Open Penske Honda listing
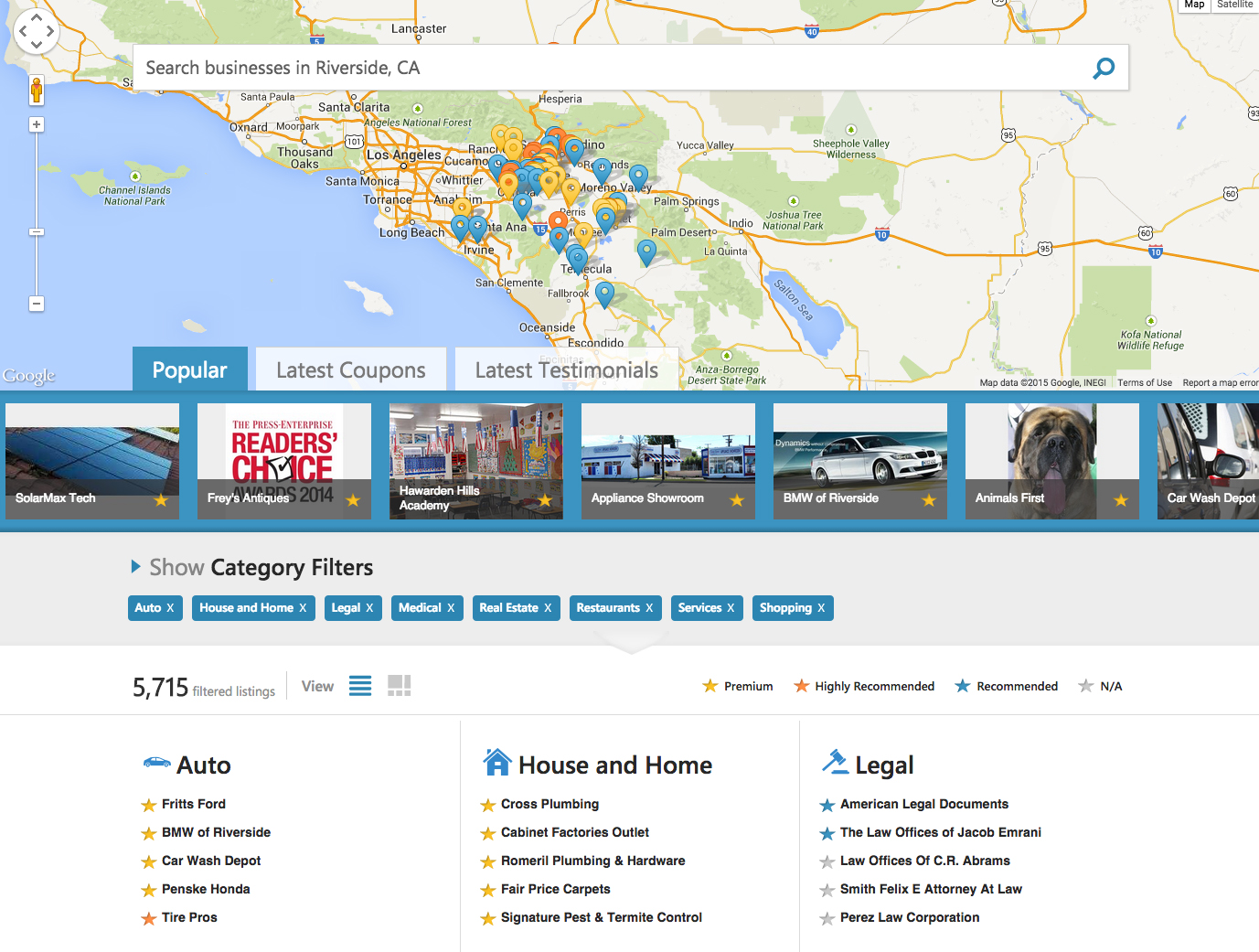Image resolution: width=1259 pixels, height=952 pixels. click(x=206, y=889)
